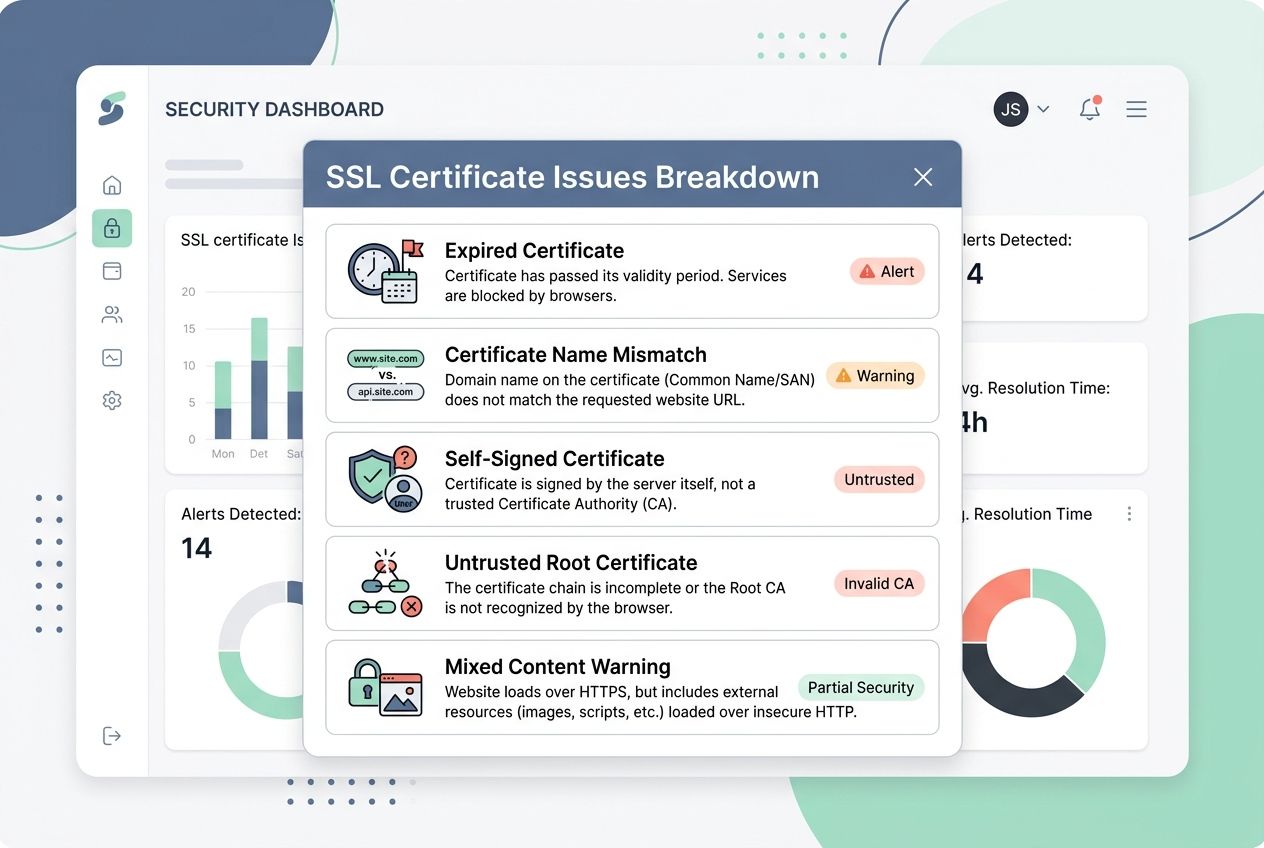Select the Alert badge on Expired Certificate
Image resolution: width=1264 pixels, height=848 pixels.
[x=886, y=271]
